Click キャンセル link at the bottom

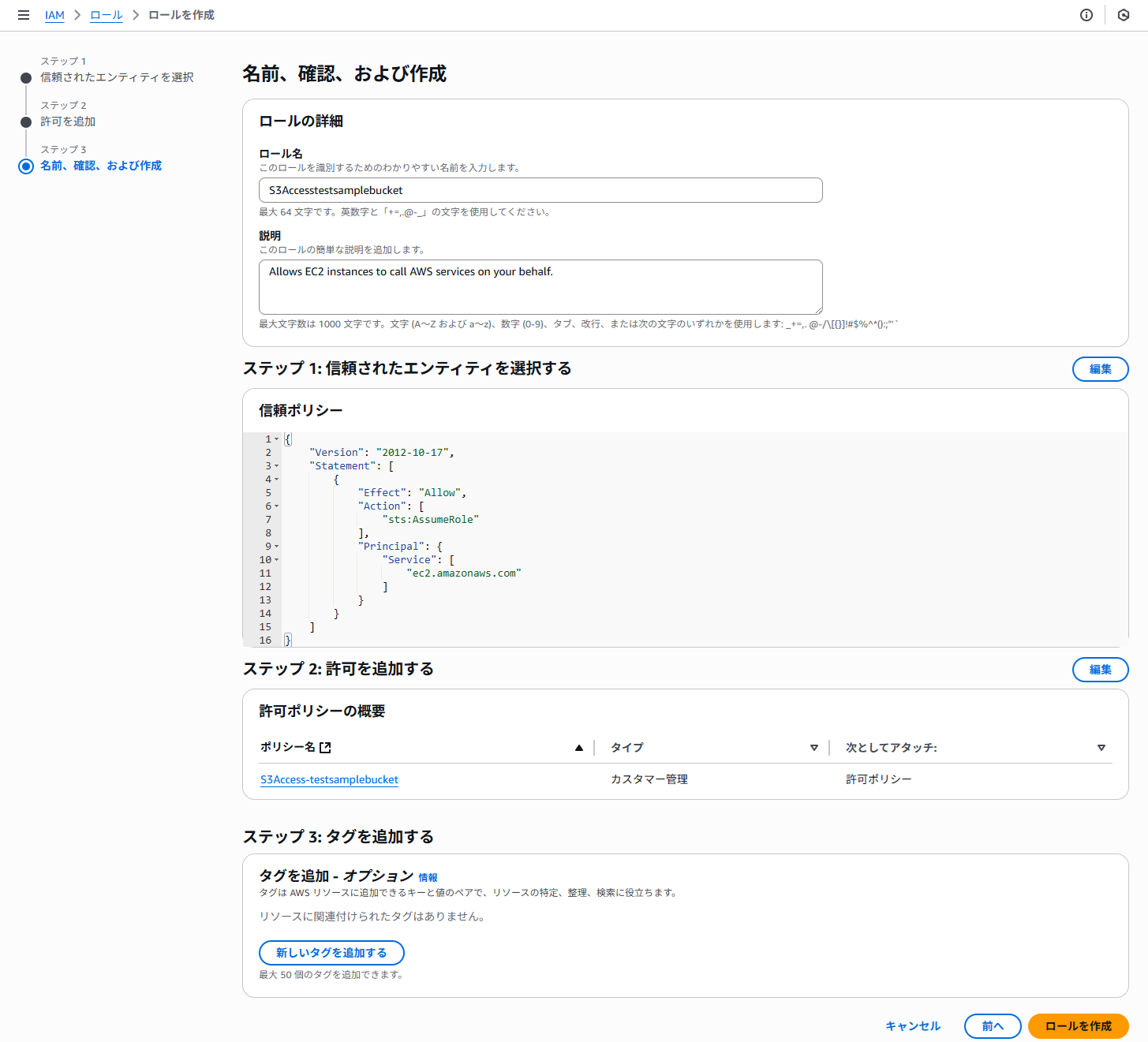pyautogui.click(x=913, y=1026)
